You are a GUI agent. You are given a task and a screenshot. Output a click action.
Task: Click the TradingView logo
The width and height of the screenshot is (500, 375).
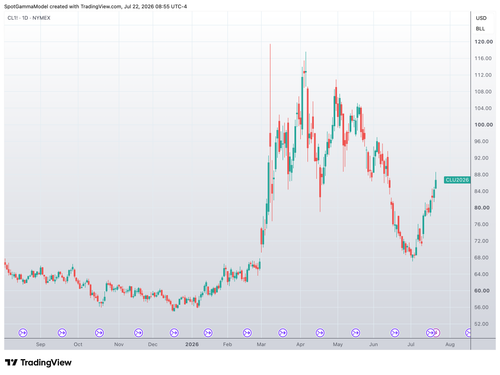(38, 362)
